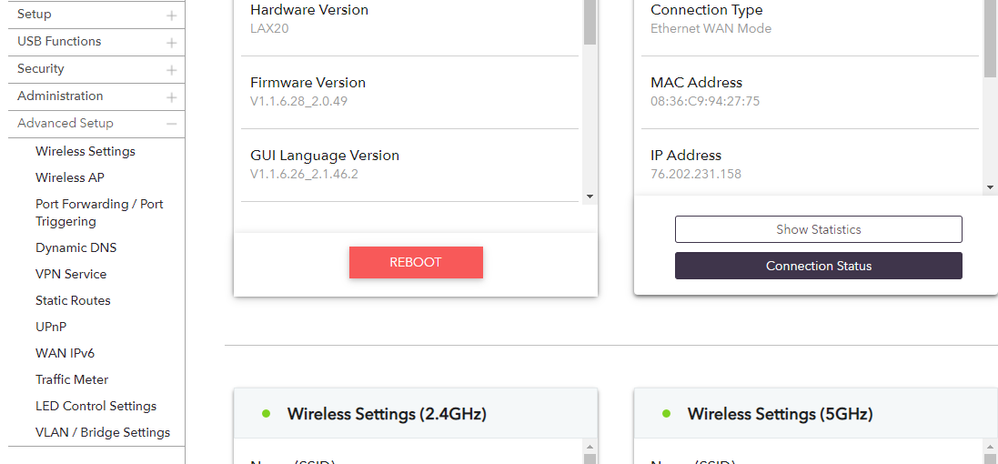Open Traffic Meter page
998x464 pixels.
pyautogui.click(x=72, y=380)
